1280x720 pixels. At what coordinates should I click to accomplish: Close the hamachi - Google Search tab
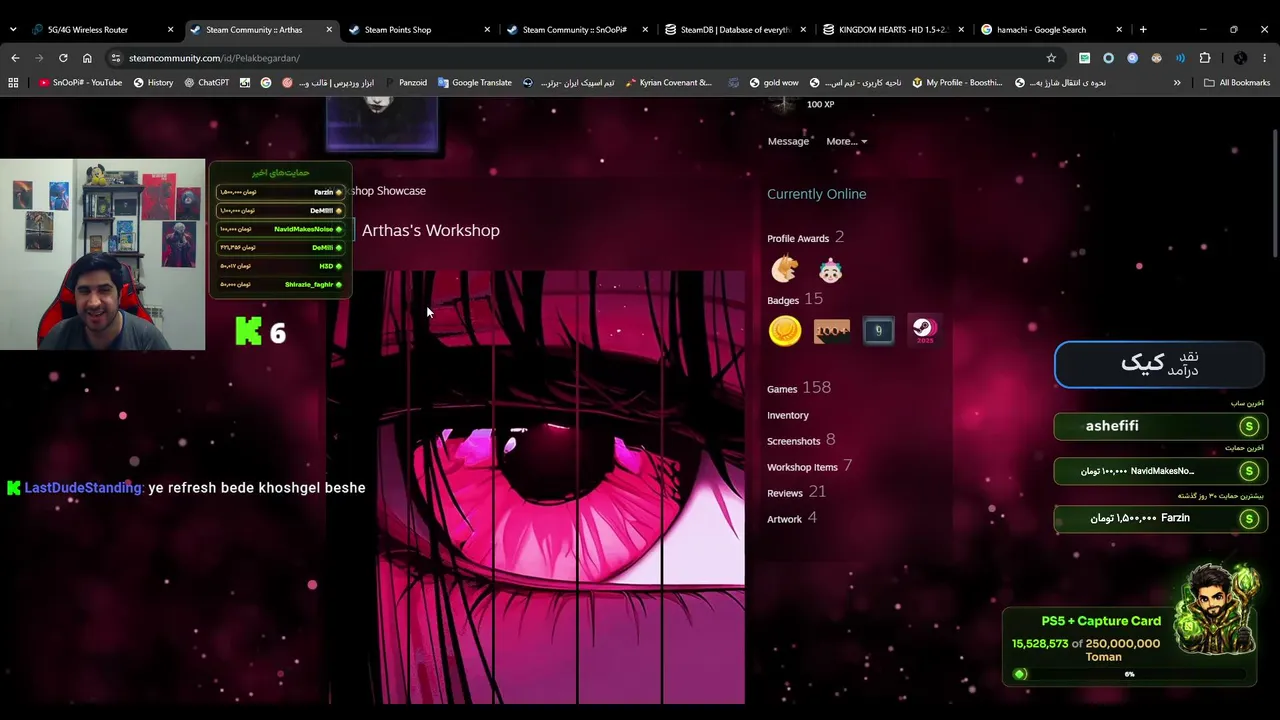[x=1119, y=30]
